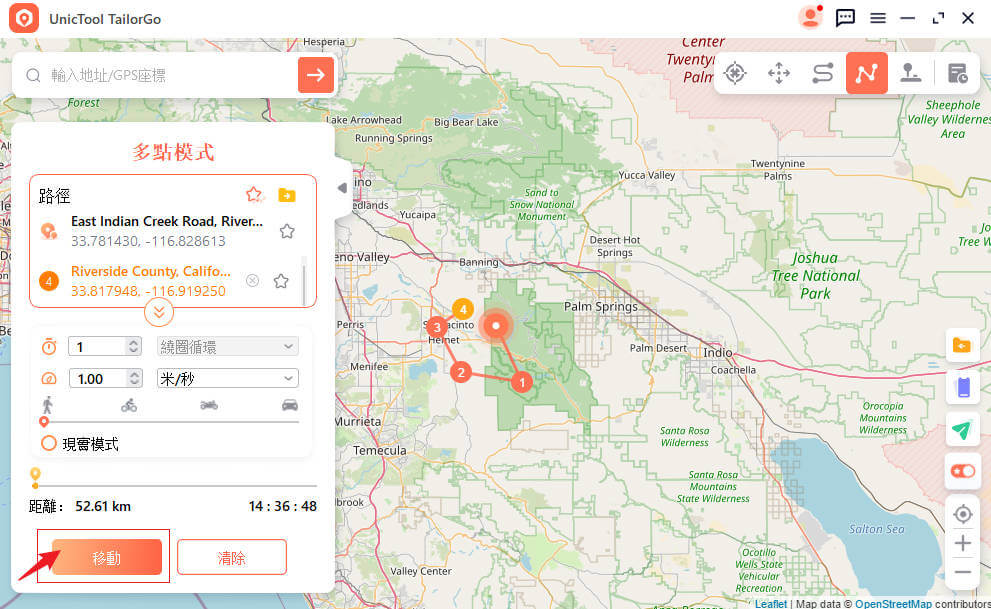Screen dimensions: 991x609
Task: Enable the 現實模式 realistic mode radio
Action: (49, 443)
